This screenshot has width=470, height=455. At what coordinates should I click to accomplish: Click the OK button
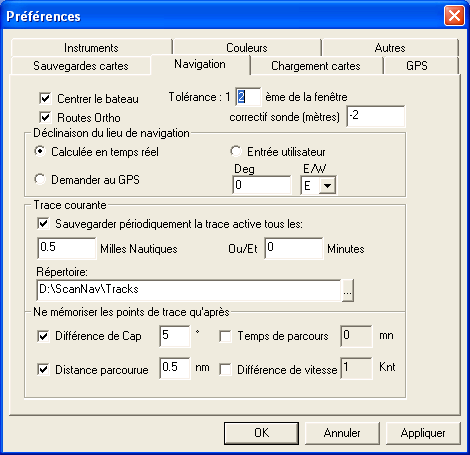(x=261, y=433)
